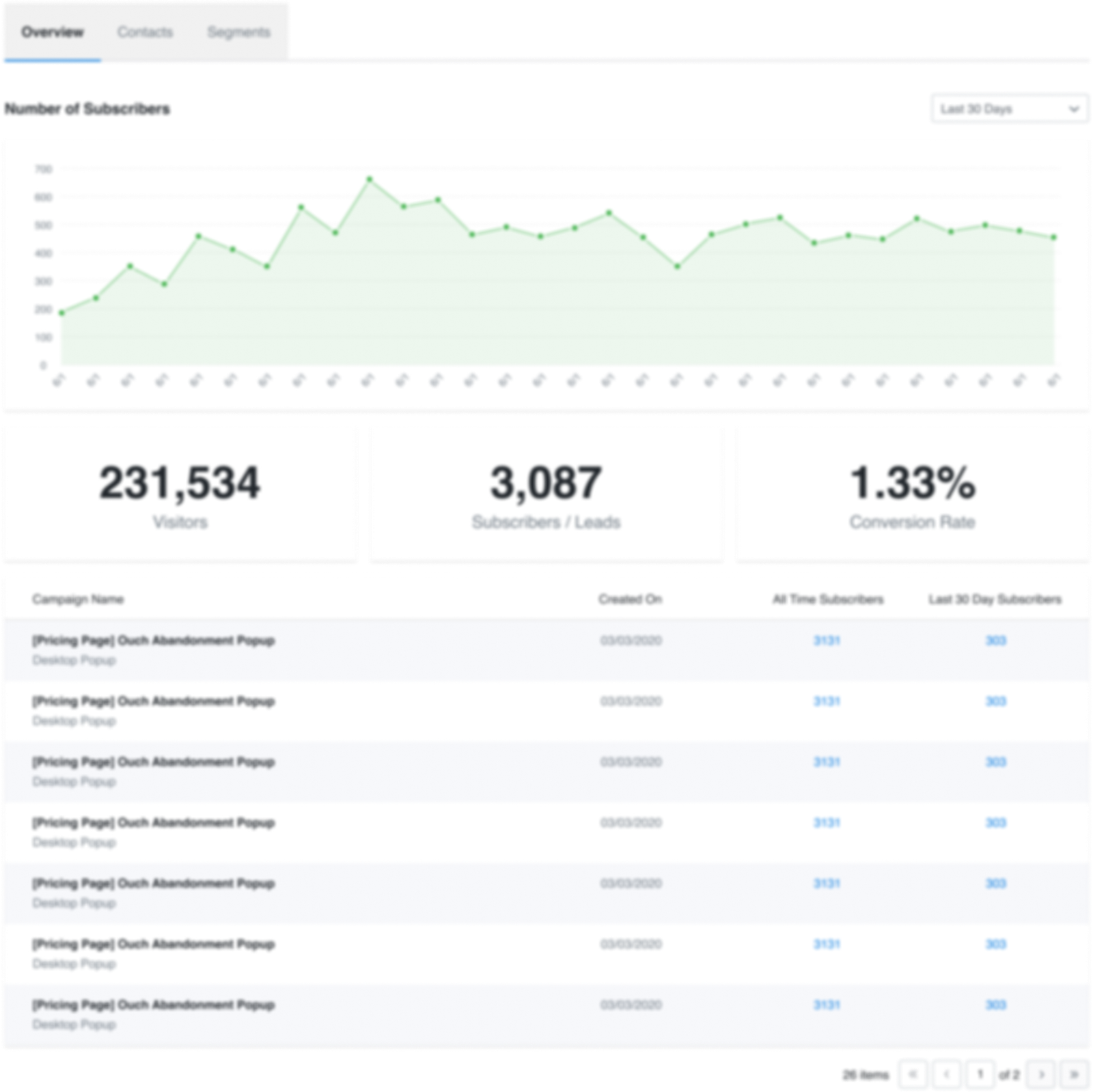
Task: Select the 231,534 Visitors stat card
Action: coord(180,492)
